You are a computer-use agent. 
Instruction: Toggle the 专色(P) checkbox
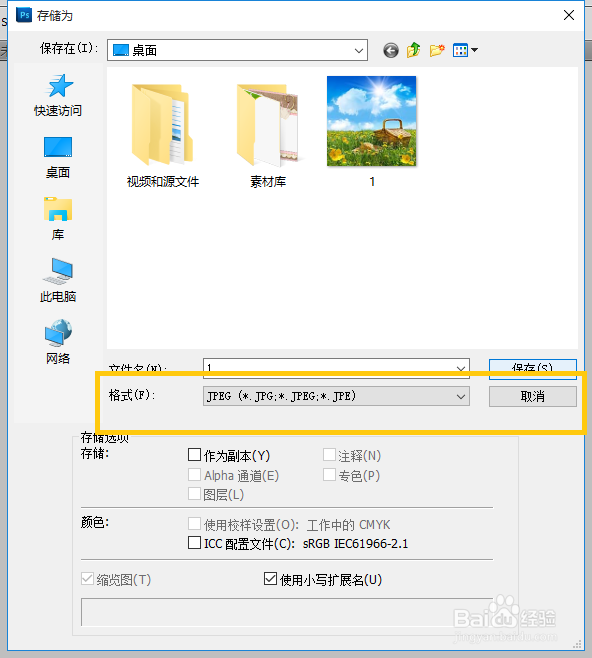(329, 475)
